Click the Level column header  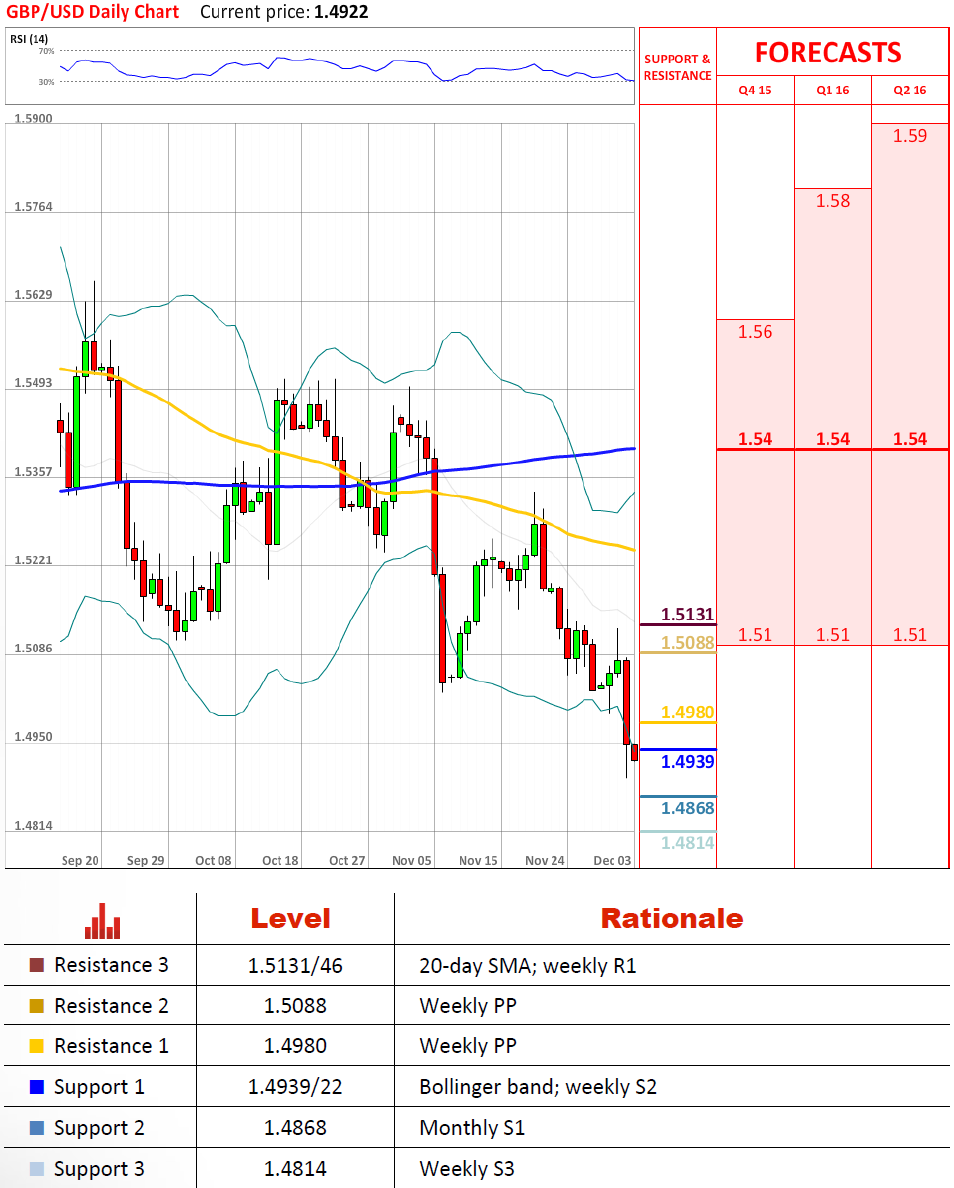click(291, 918)
